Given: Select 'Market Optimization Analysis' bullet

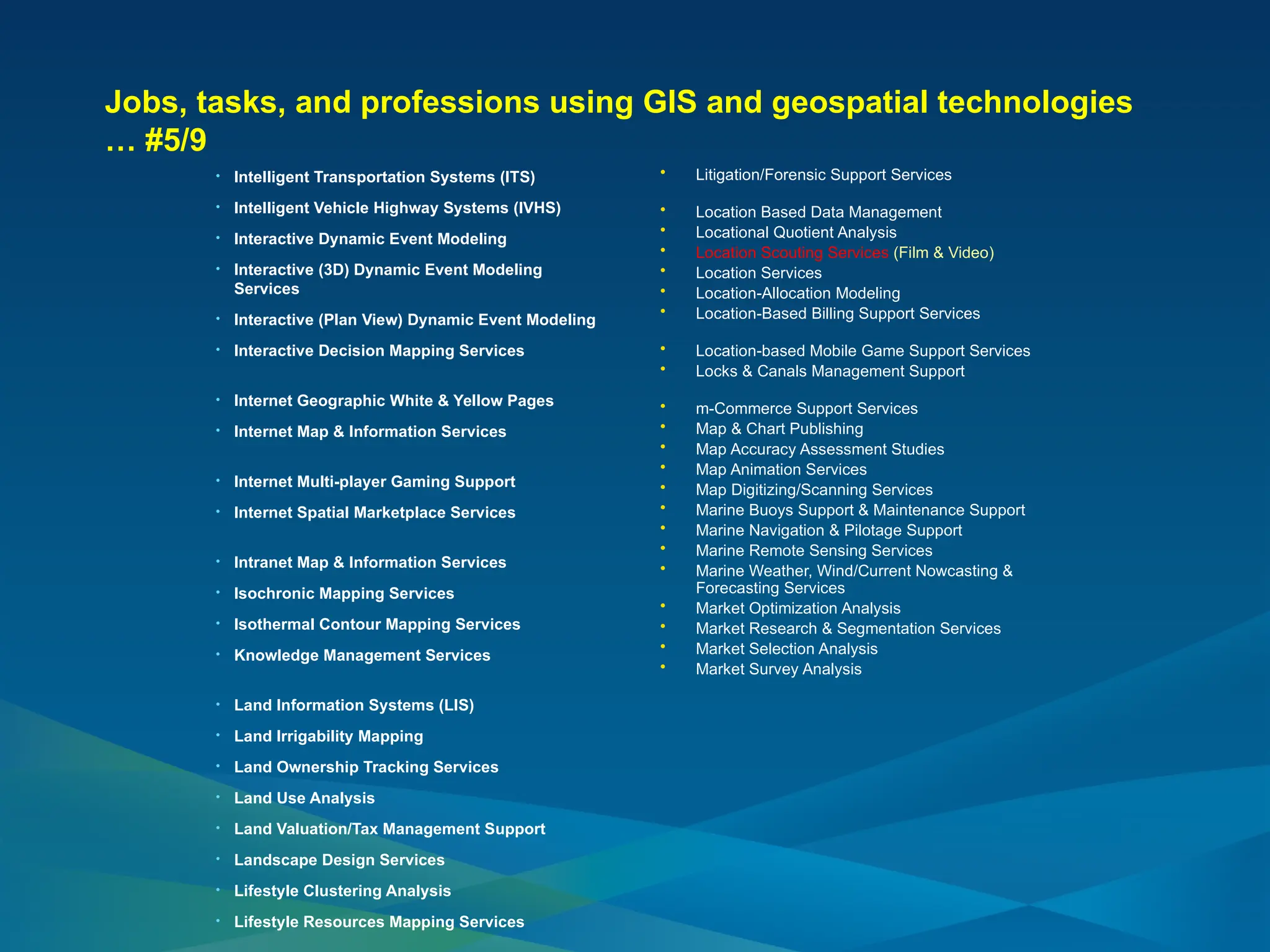Looking at the screenshot, I should [x=797, y=609].
